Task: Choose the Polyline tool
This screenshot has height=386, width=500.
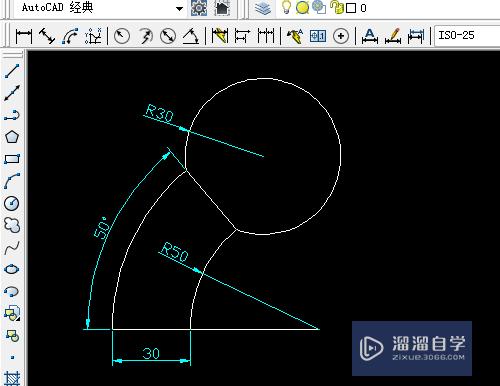Action: tap(12, 115)
